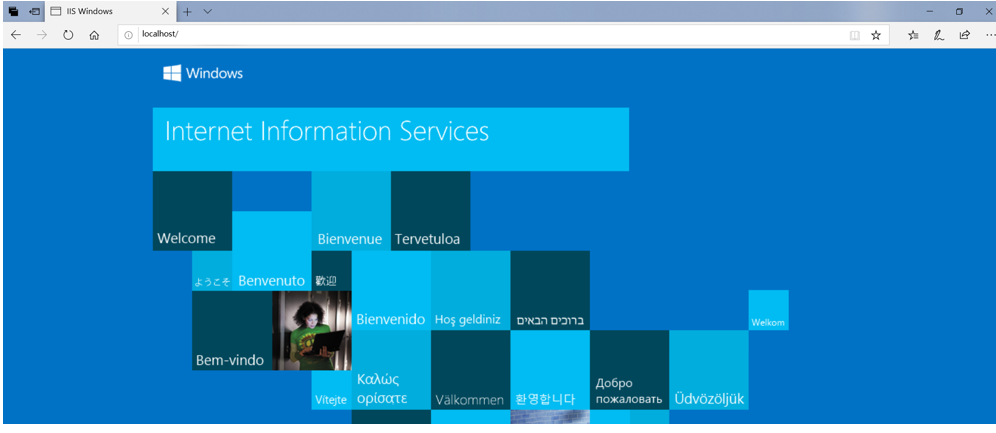Expand the tab preview chevron
Viewport: 996px width, 433px height.
point(207,11)
